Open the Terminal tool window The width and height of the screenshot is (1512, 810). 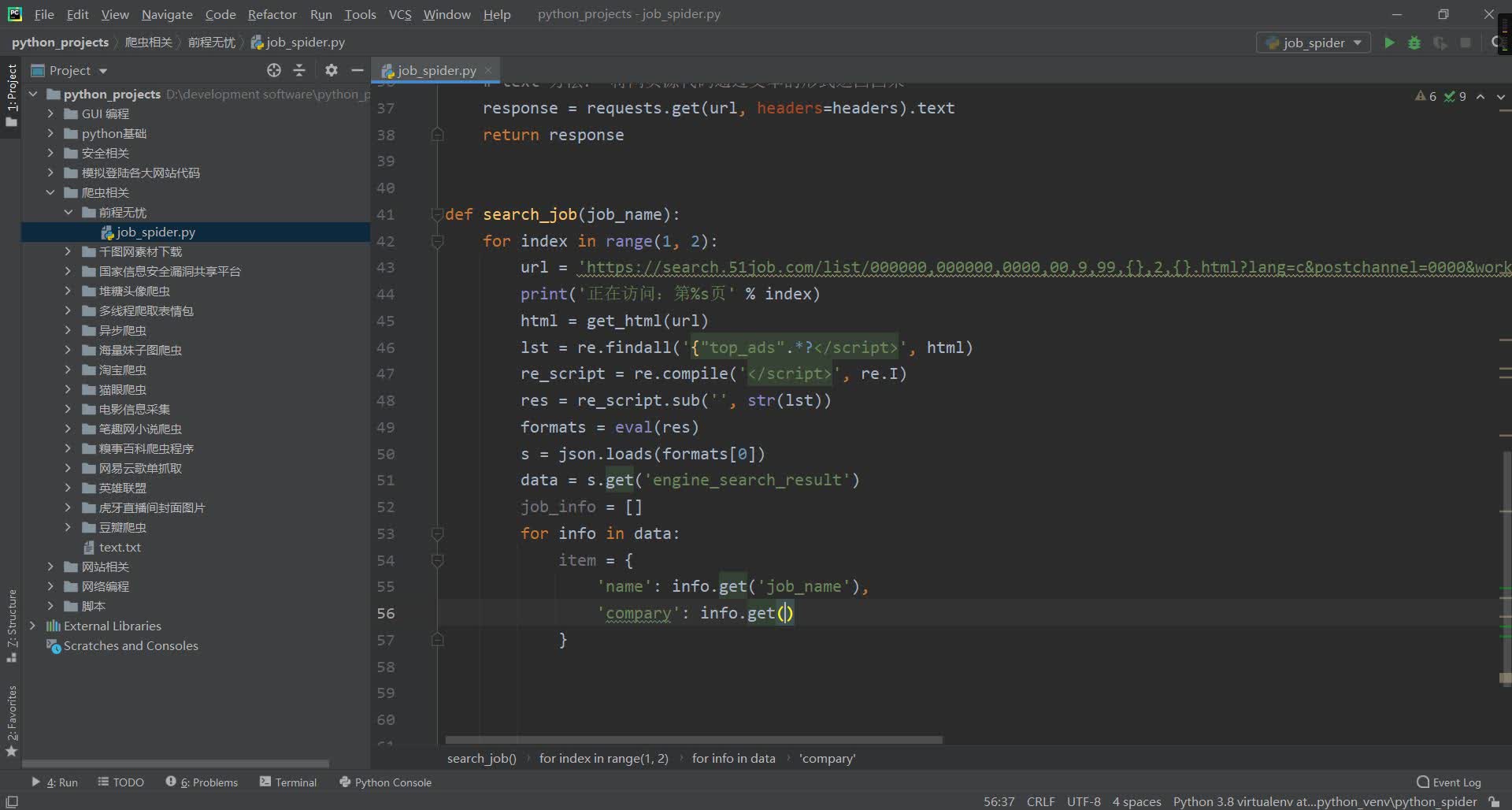tap(288, 782)
